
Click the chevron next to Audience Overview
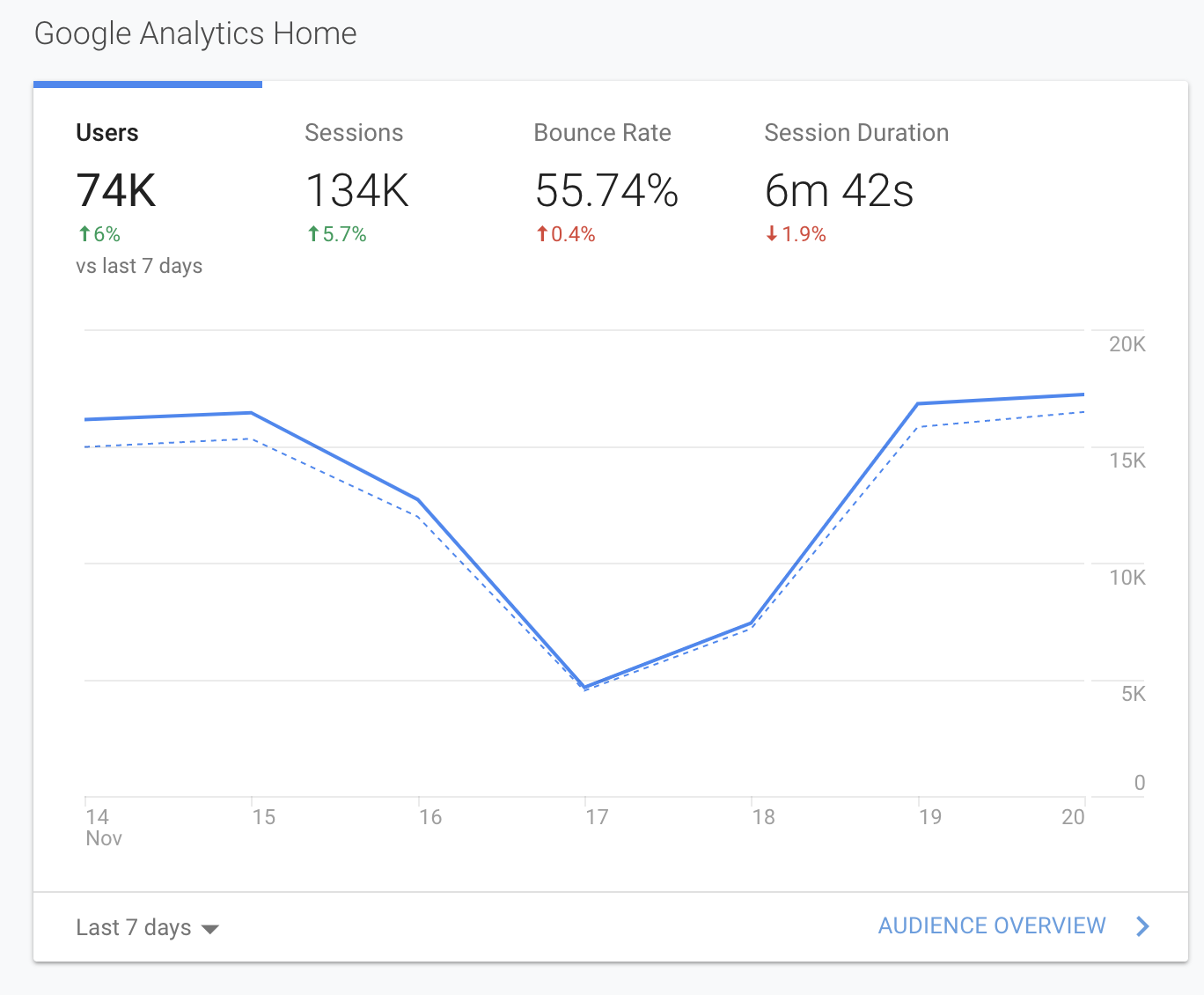tap(1142, 926)
